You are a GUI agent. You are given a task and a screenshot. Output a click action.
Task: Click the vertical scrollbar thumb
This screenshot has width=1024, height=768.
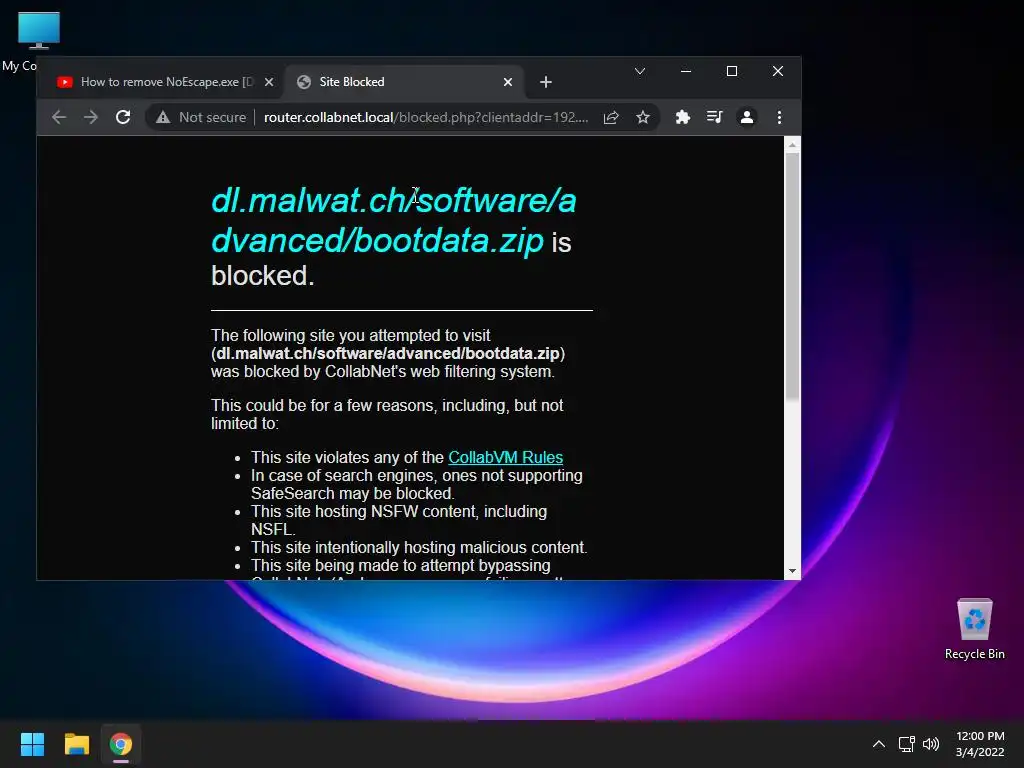pyautogui.click(x=792, y=276)
